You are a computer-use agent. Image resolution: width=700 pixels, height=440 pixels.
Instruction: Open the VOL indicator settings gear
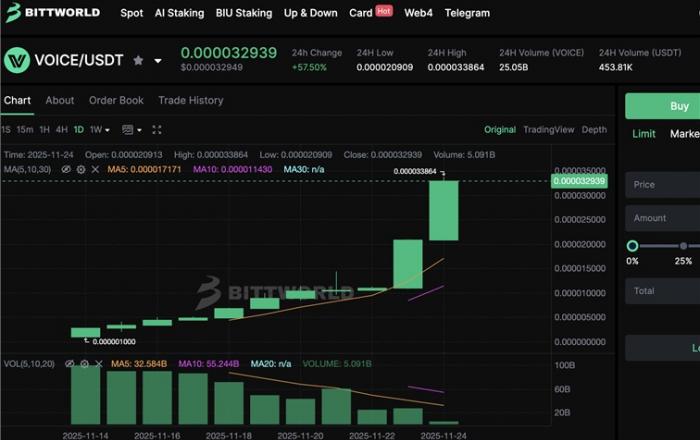(84, 362)
